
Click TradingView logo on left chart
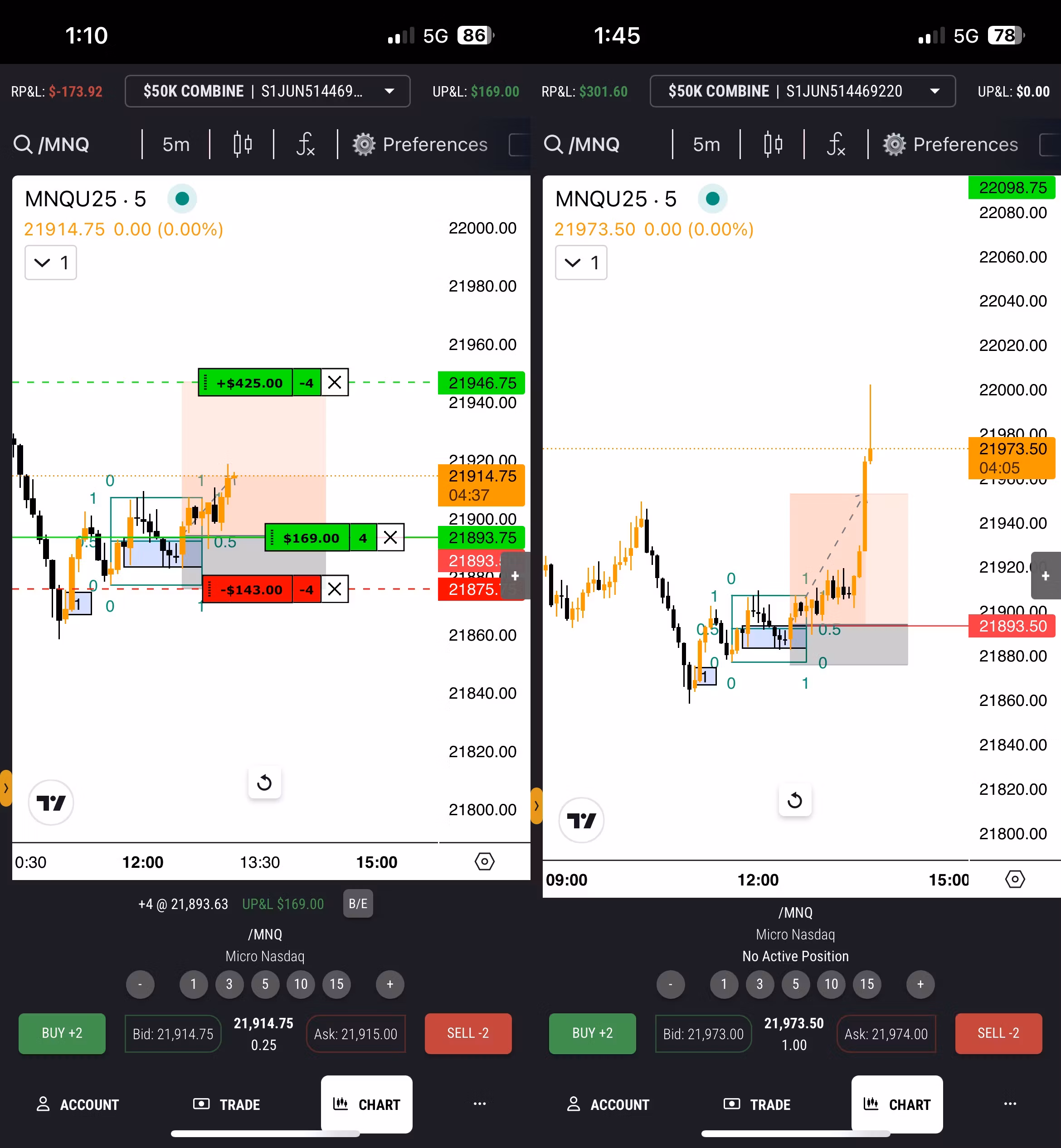pos(51,803)
